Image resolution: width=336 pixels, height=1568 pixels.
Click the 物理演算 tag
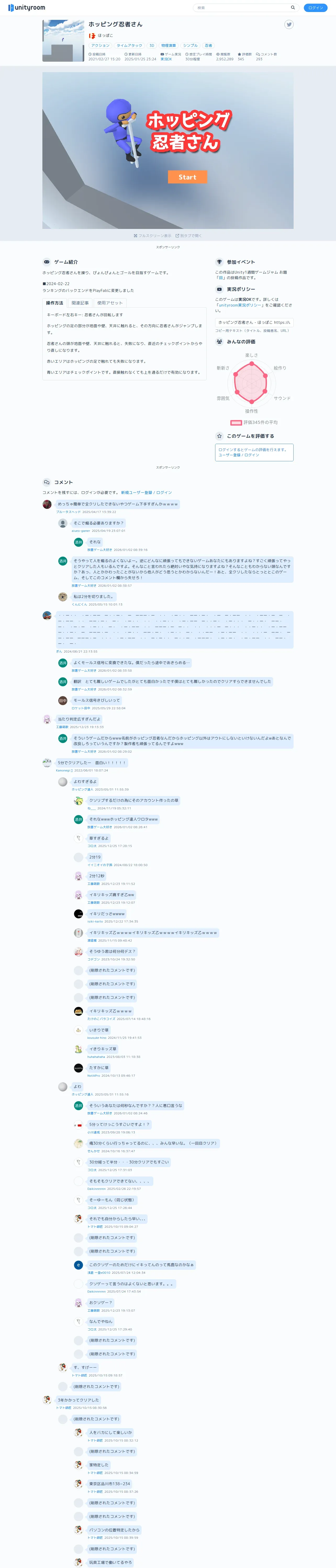[x=168, y=46]
